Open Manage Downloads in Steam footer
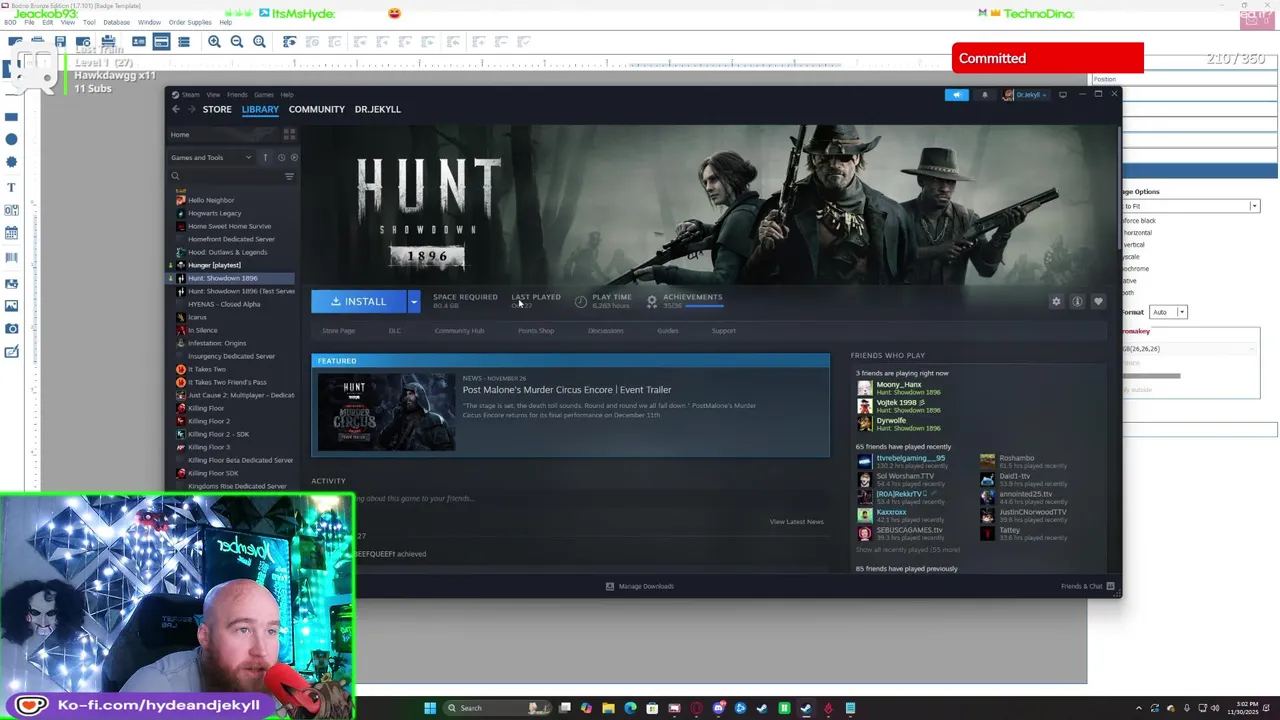 point(640,586)
